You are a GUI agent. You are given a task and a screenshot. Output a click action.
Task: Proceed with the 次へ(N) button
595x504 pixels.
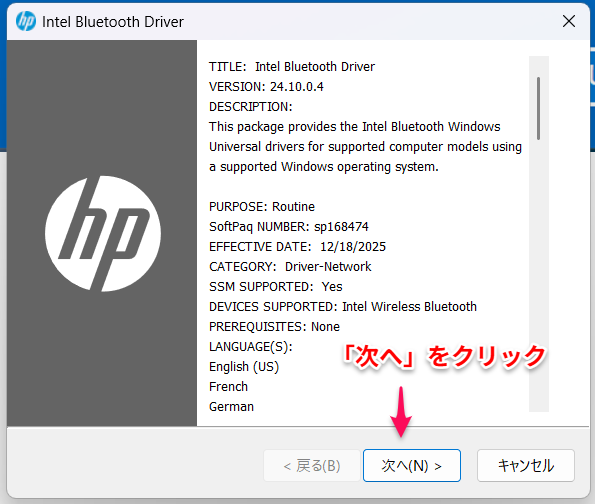[412, 465]
